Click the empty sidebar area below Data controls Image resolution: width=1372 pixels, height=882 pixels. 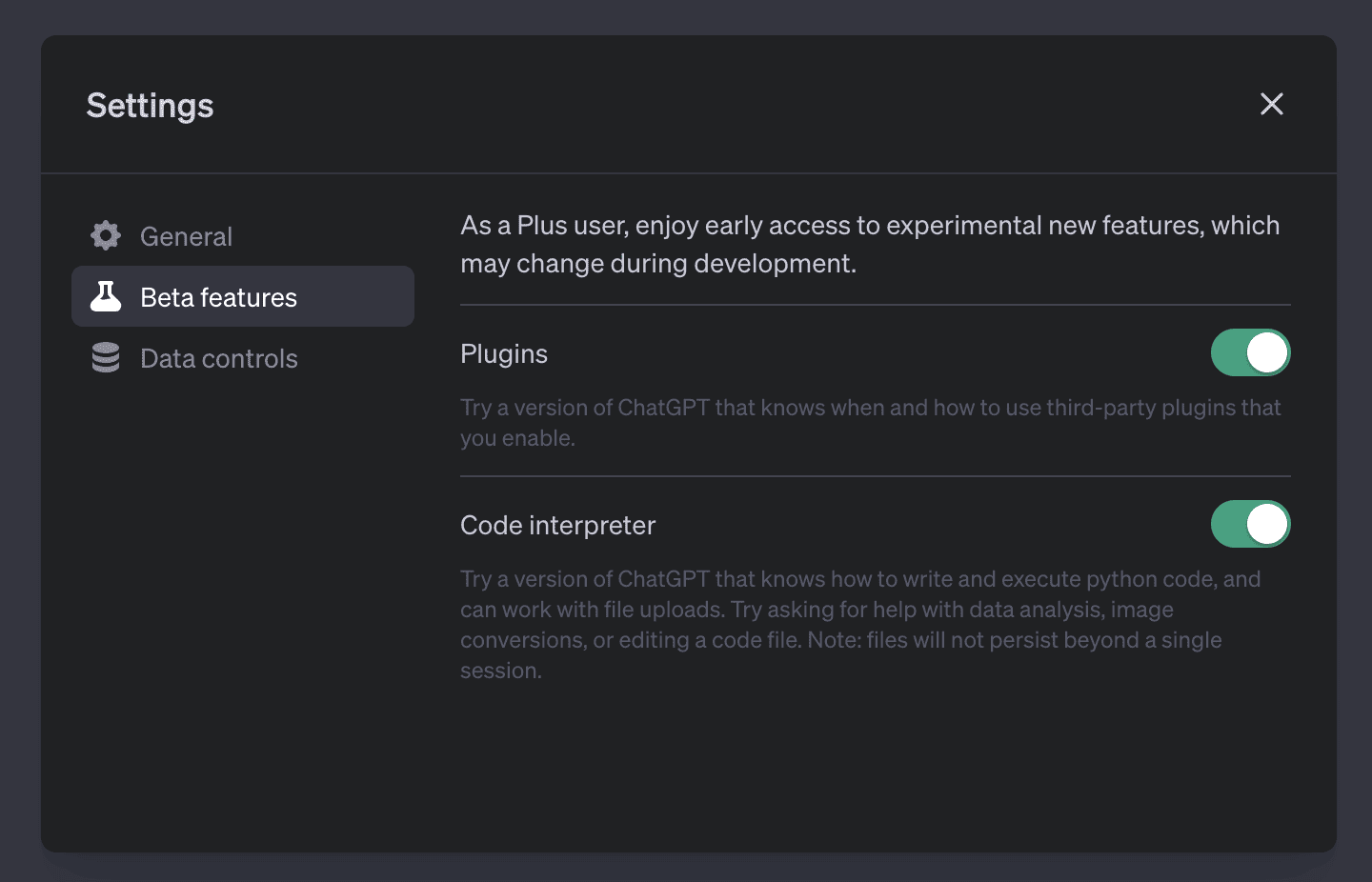coord(243,591)
